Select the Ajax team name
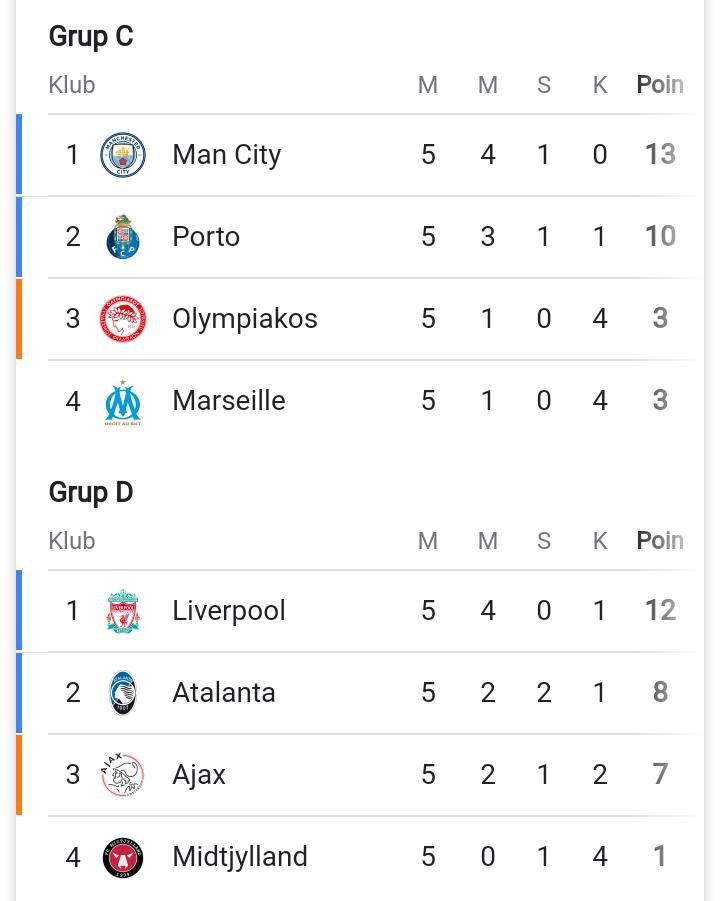This screenshot has height=901, width=720. click(x=199, y=775)
